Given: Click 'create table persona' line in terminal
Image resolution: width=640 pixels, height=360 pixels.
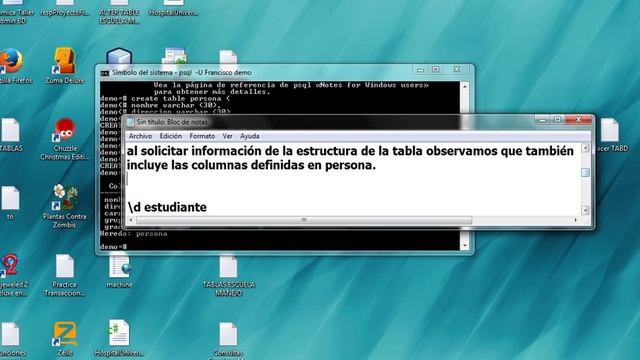Looking at the screenshot, I should tap(165, 98).
